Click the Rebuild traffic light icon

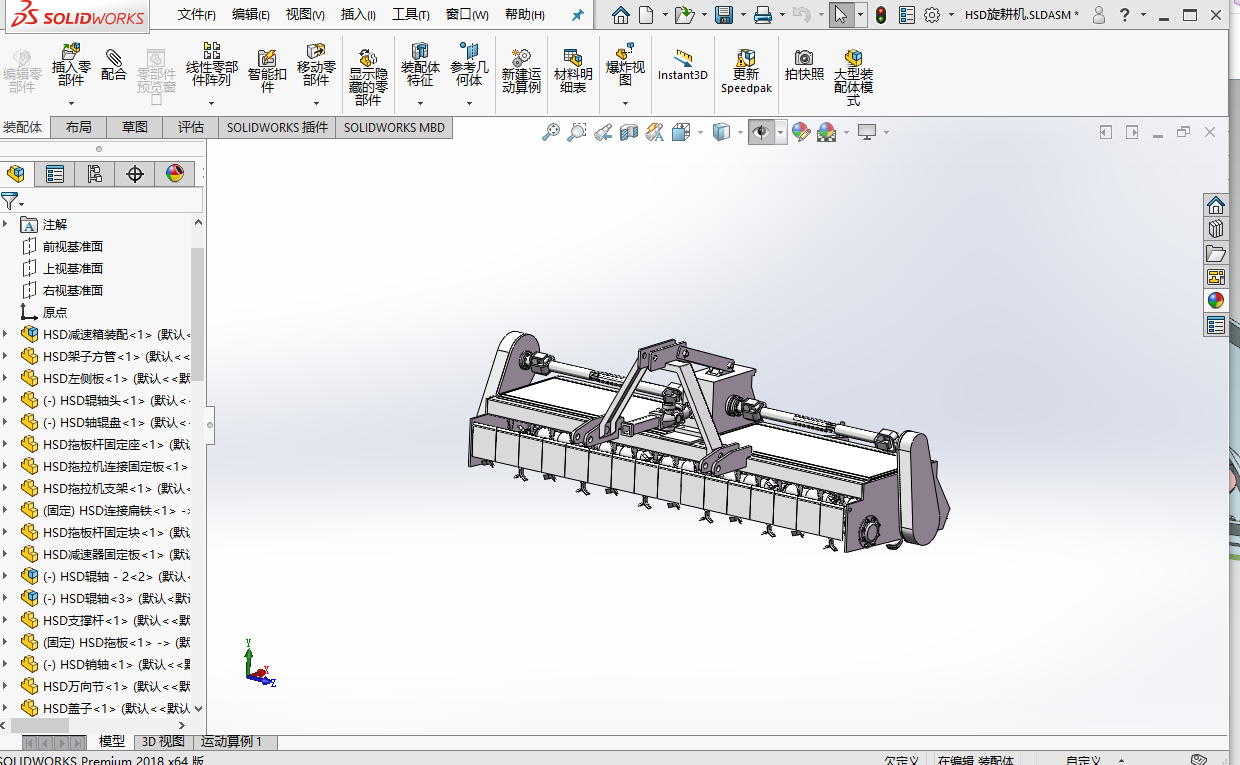881,15
